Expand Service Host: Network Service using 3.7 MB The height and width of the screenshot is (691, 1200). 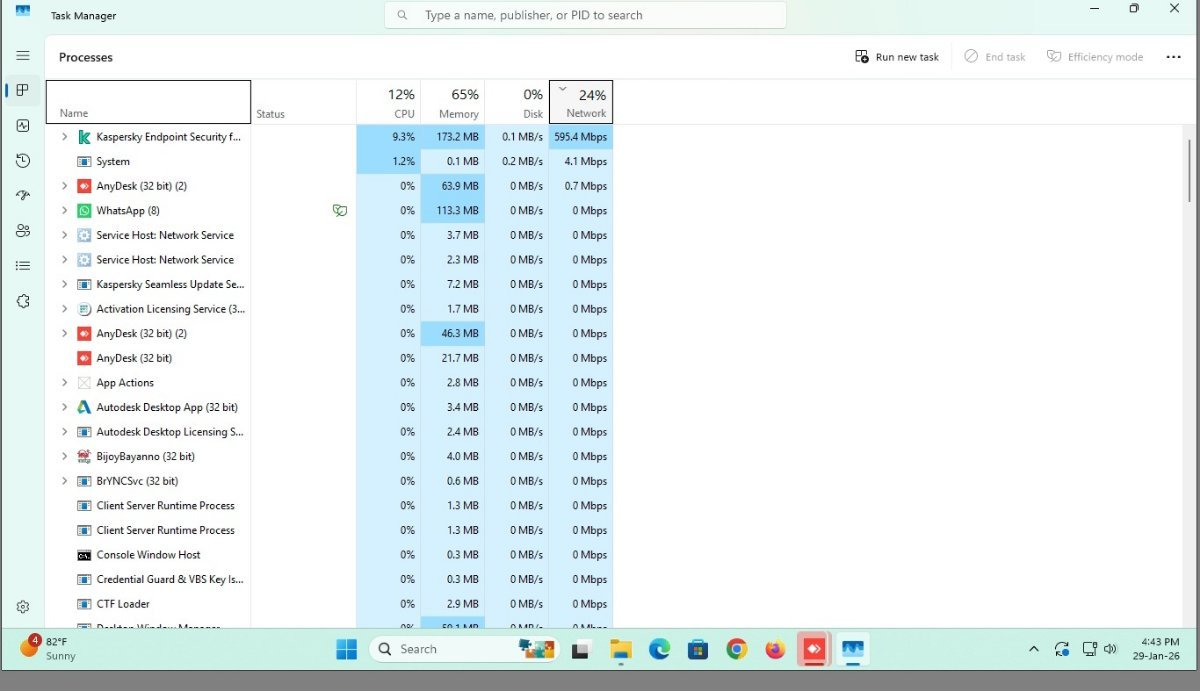[65, 235]
